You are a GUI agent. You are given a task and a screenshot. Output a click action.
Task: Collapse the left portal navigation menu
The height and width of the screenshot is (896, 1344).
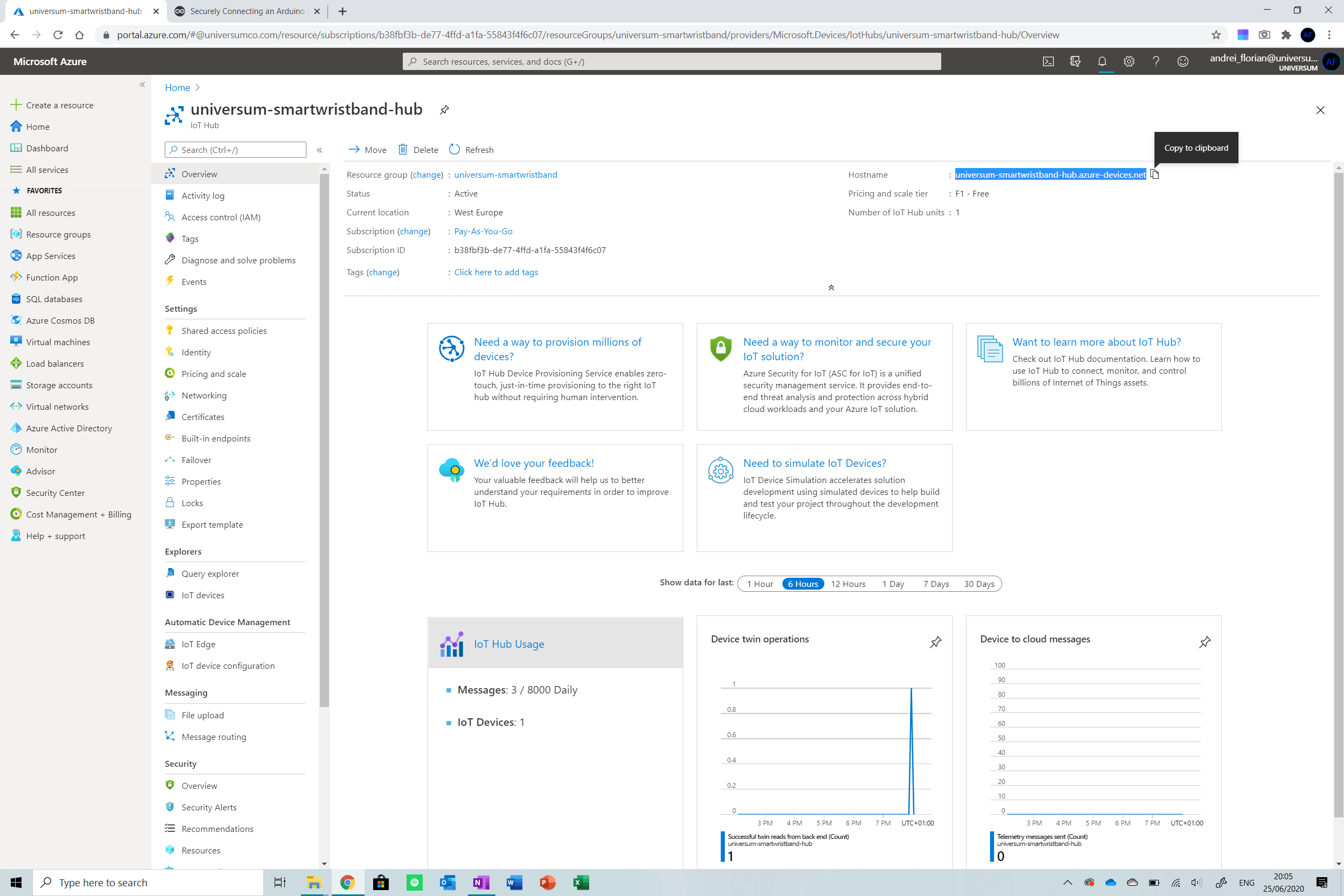coord(142,85)
